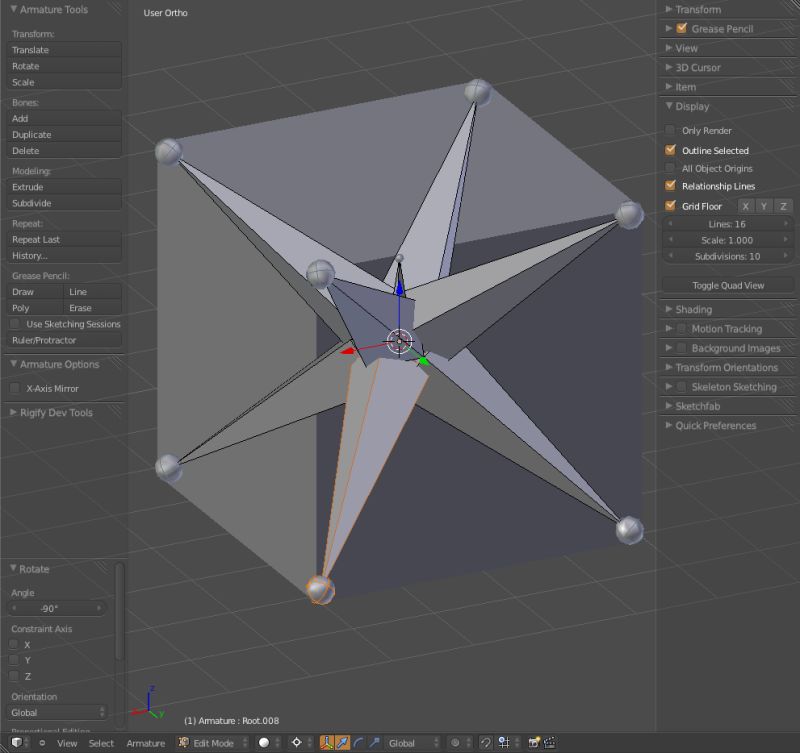Open the Select menu
800x753 pixels.
pos(100,743)
